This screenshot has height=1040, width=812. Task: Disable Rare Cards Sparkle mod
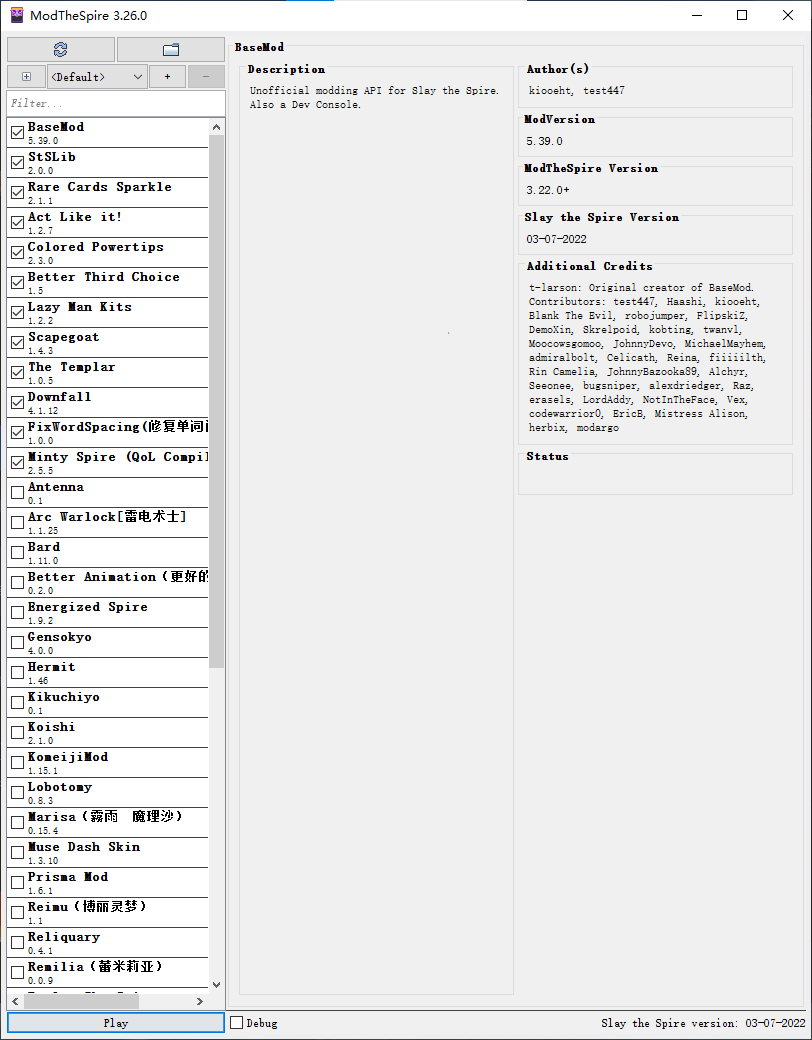click(18, 193)
